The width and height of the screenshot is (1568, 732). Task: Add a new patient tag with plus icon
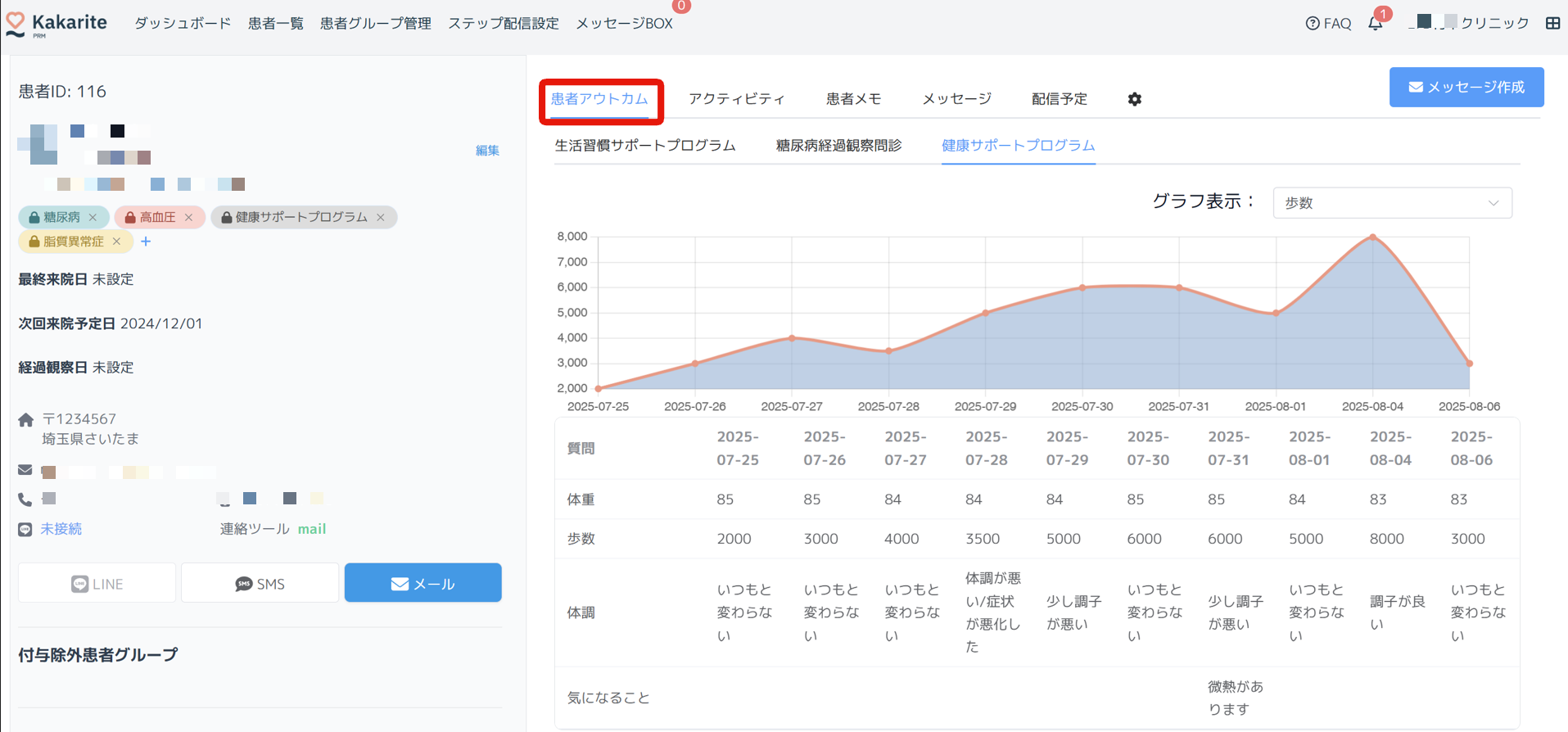[146, 242]
